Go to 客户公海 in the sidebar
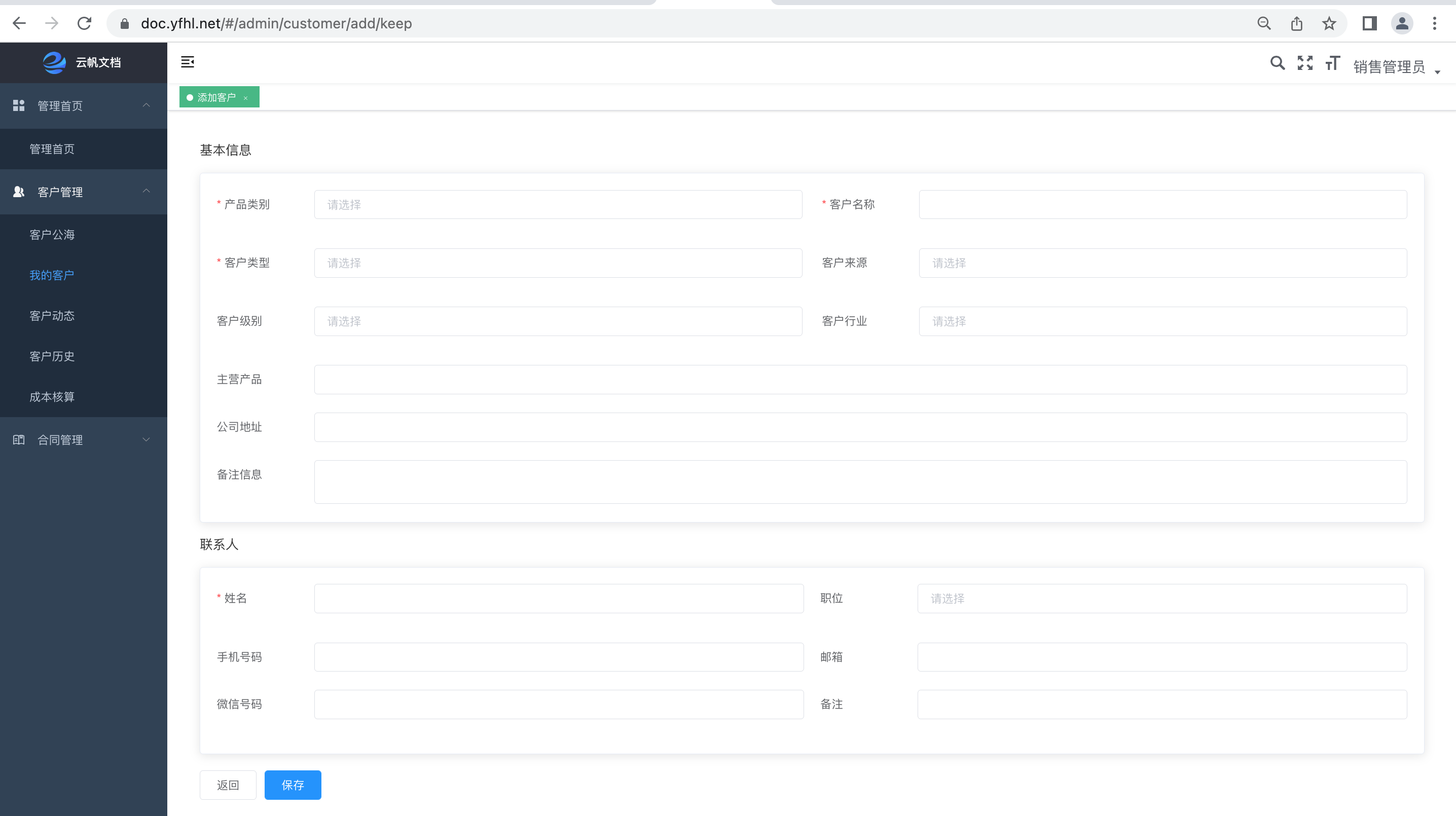1456x816 pixels. tap(84, 235)
